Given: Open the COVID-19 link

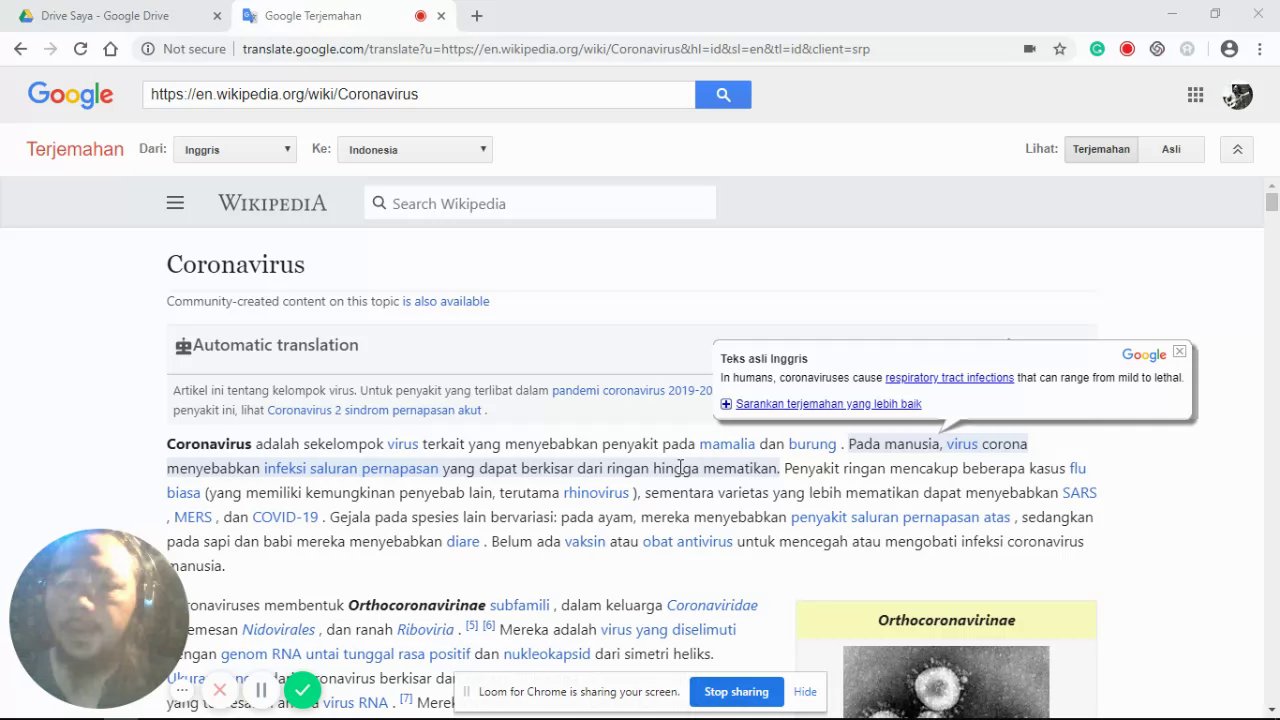Looking at the screenshot, I should 285,517.
